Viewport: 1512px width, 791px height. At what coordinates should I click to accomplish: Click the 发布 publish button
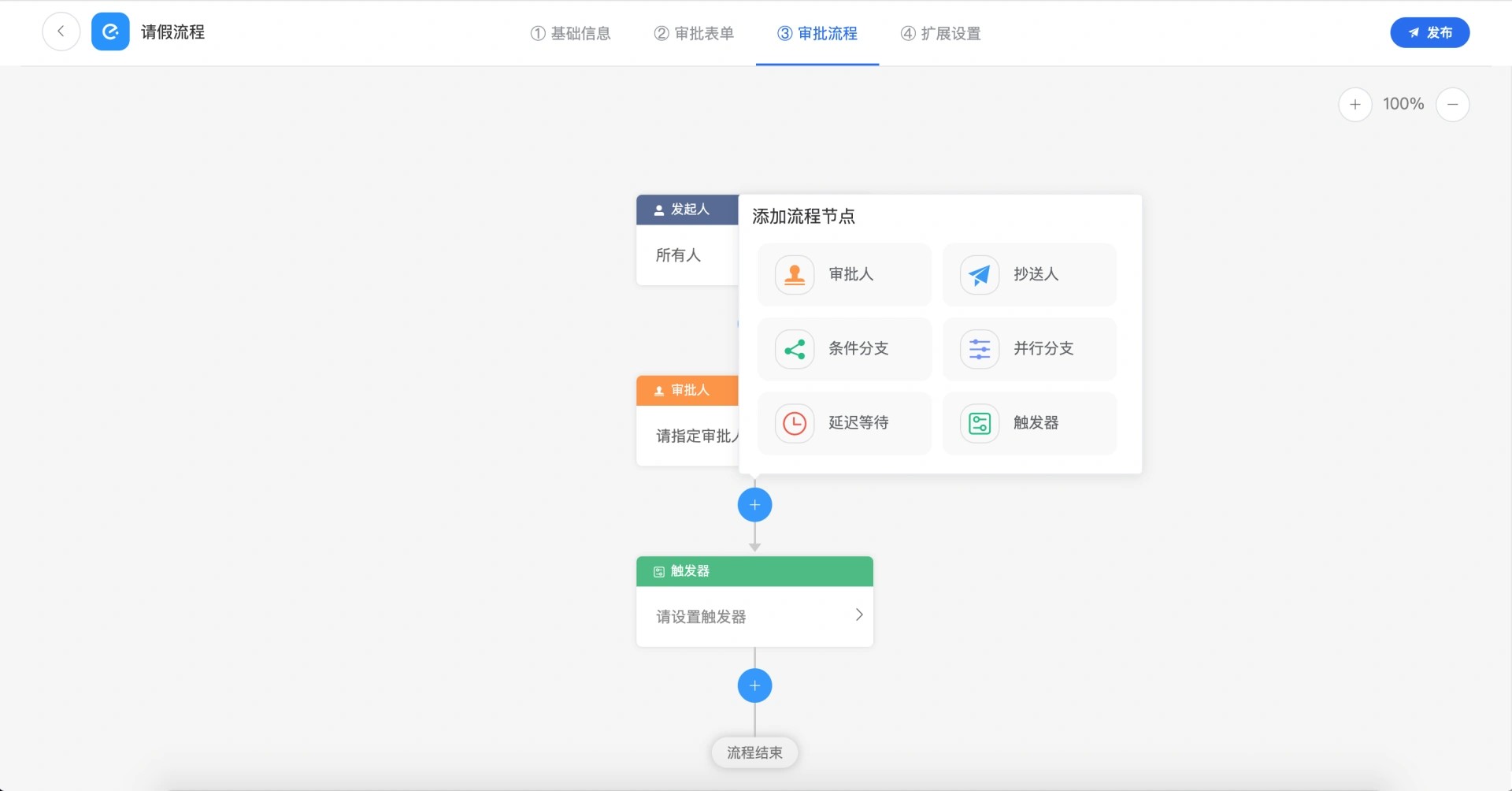tap(1429, 32)
